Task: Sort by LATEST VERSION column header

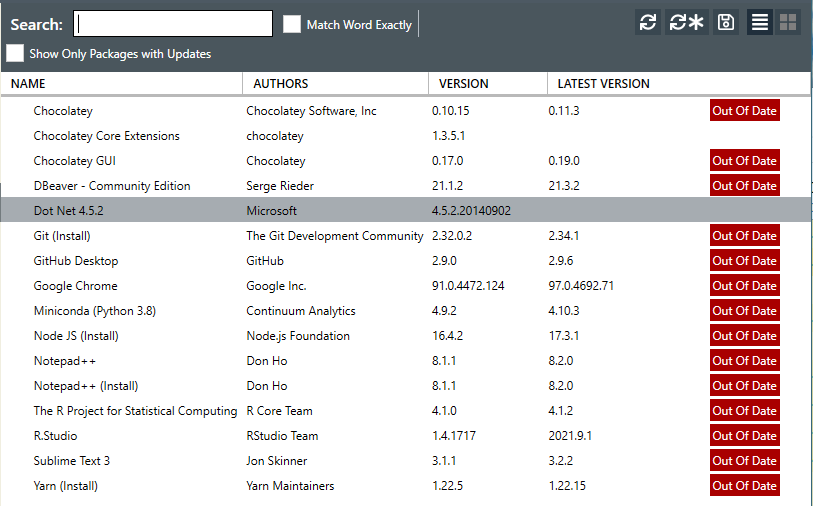Action: (x=604, y=83)
